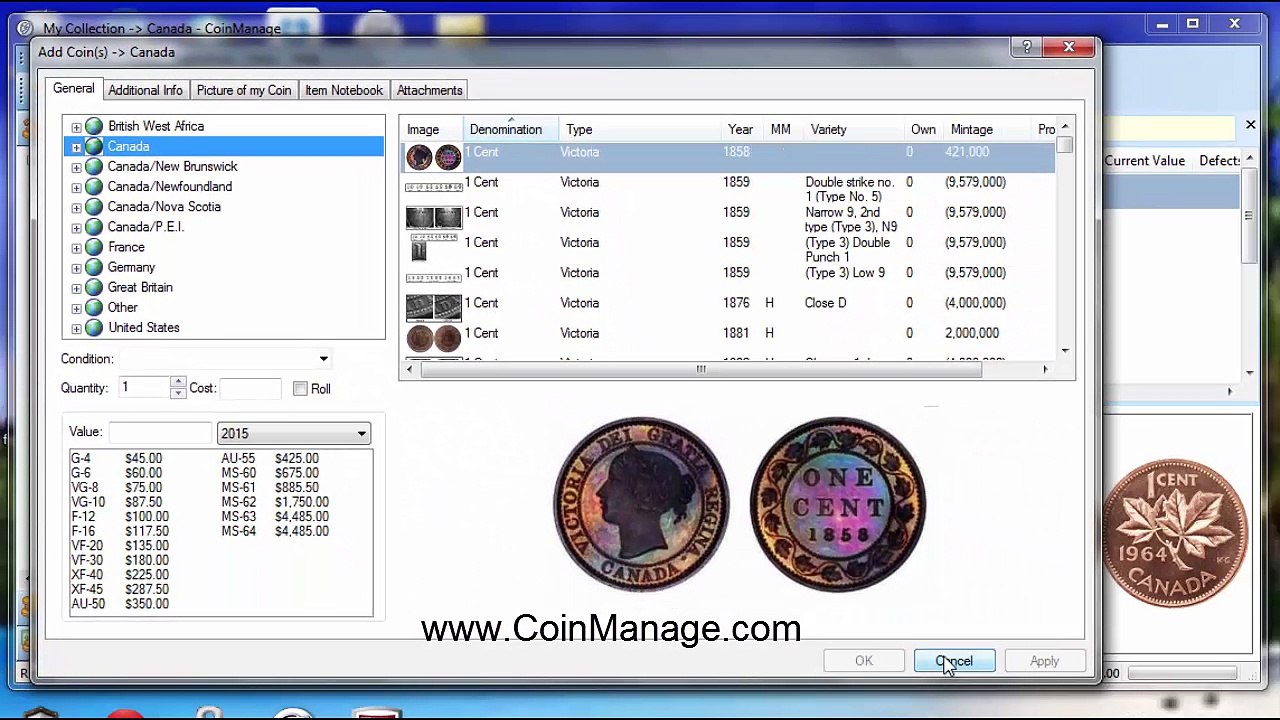Expand the Germany tree node
The image size is (1280, 720).
coord(76,268)
